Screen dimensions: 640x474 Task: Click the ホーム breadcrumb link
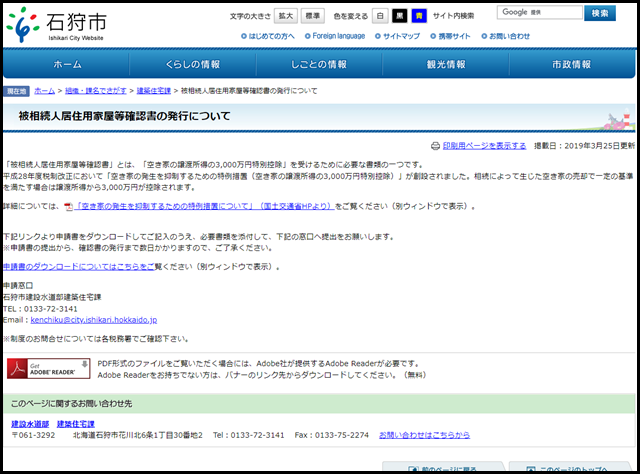click(44, 91)
